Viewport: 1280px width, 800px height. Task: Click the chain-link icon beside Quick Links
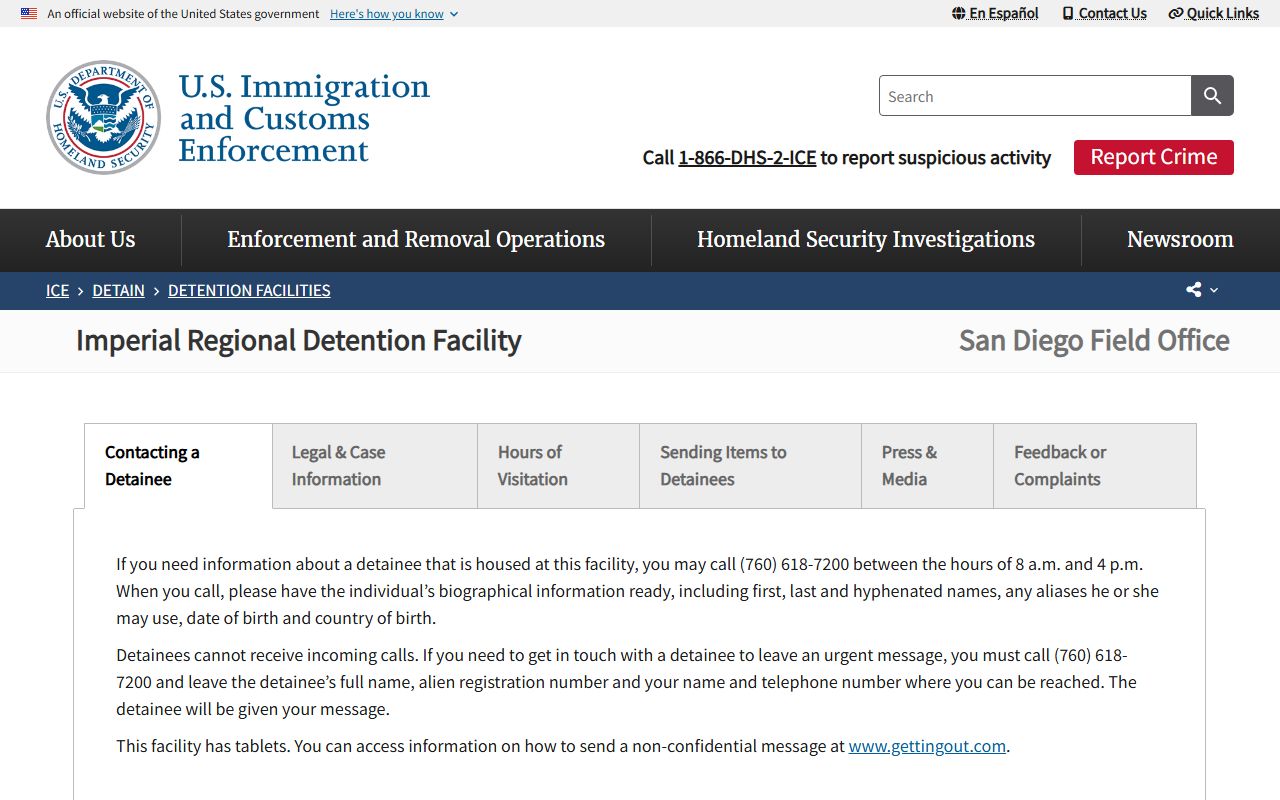pos(1176,13)
